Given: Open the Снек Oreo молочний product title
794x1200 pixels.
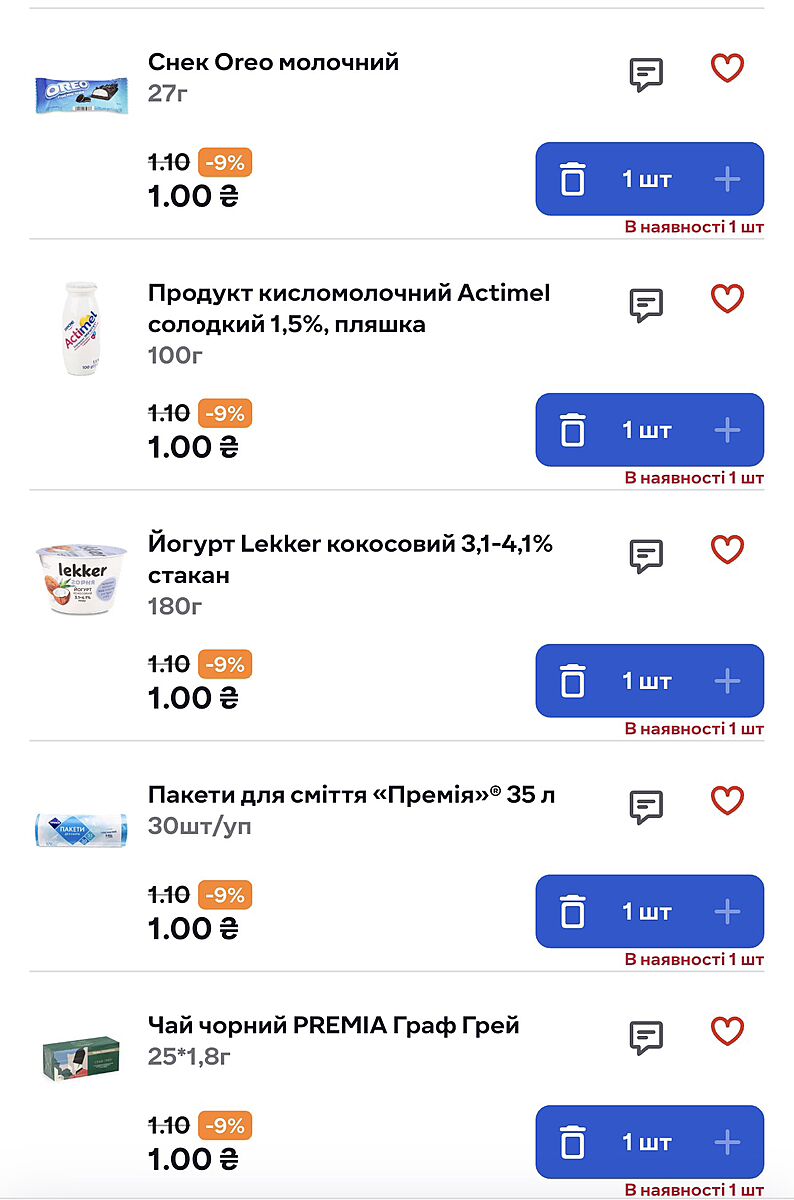Looking at the screenshot, I should click(x=273, y=62).
